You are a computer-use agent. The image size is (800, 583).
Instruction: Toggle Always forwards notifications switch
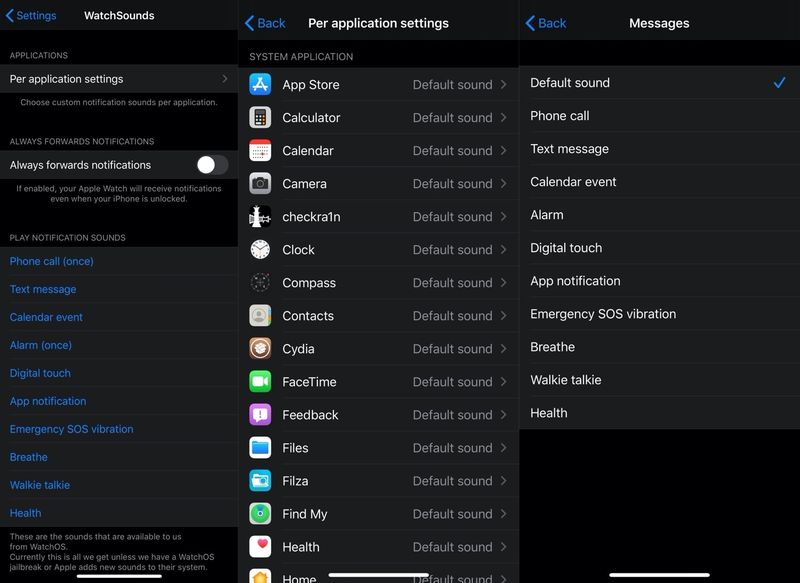pos(212,165)
